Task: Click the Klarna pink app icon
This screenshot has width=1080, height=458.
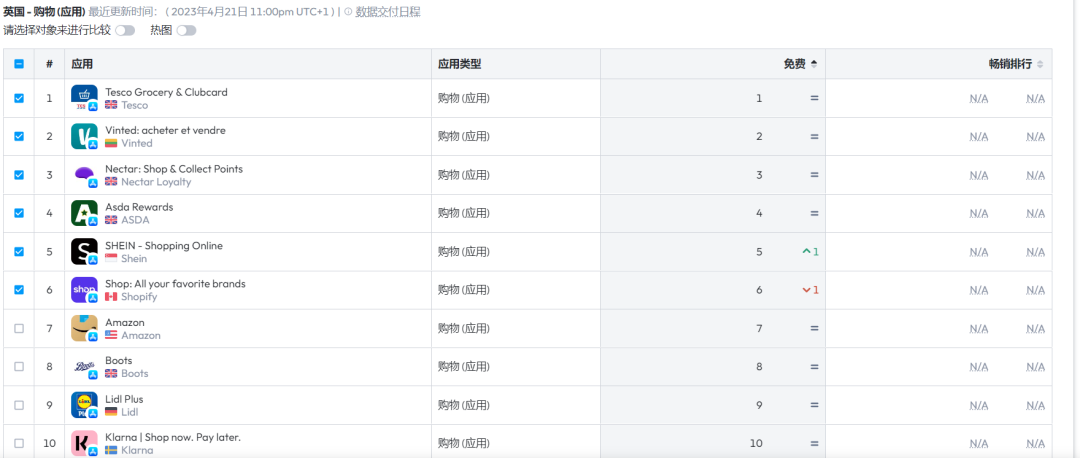Action: tap(84, 442)
